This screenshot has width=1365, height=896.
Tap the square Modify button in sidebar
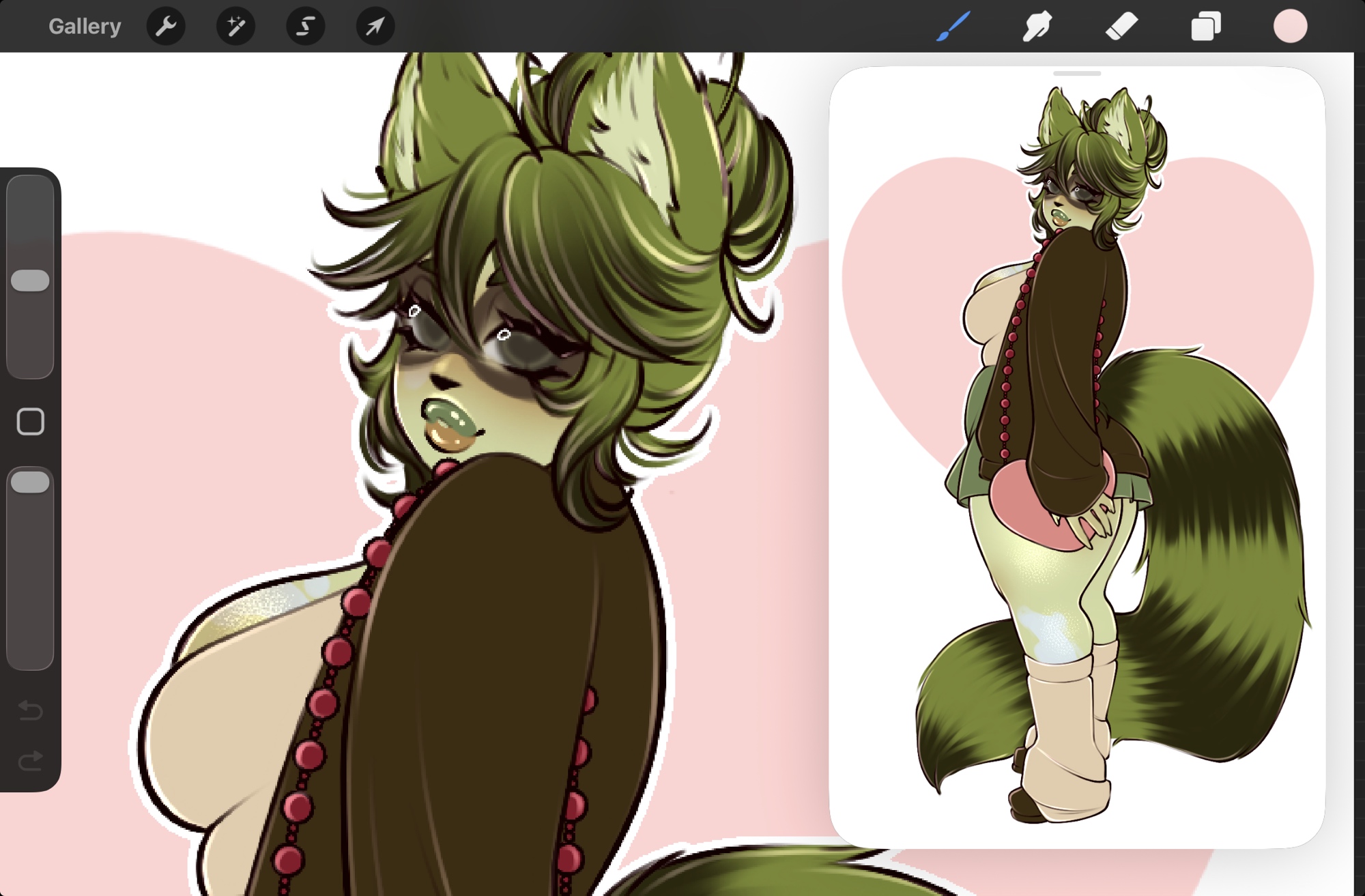tap(31, 422)
